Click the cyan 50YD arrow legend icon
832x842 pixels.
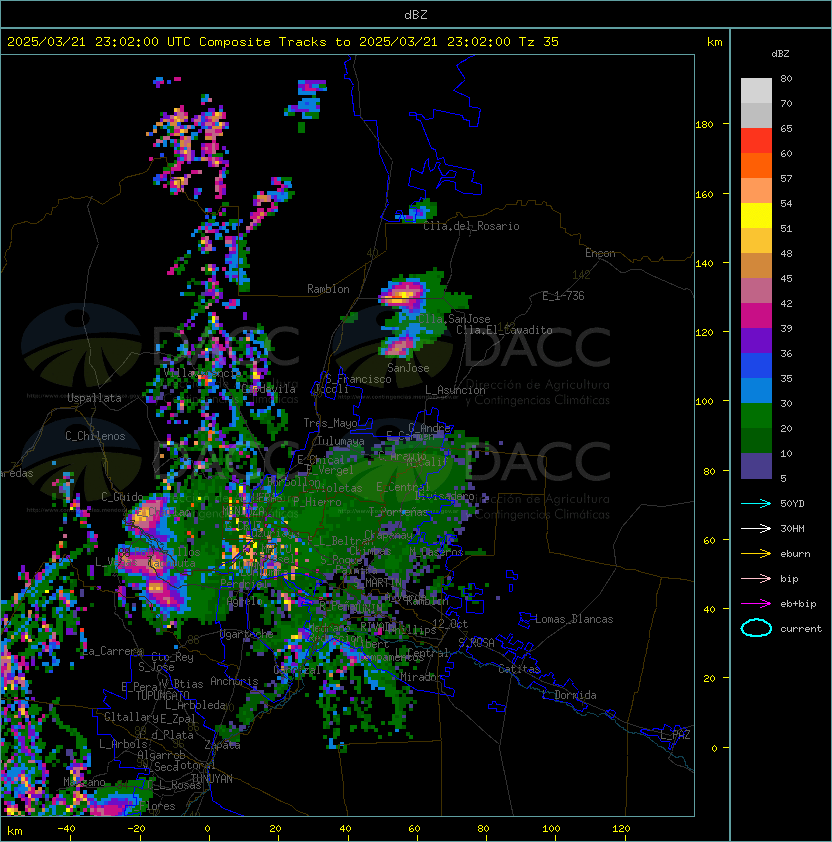tap(756, 503)
